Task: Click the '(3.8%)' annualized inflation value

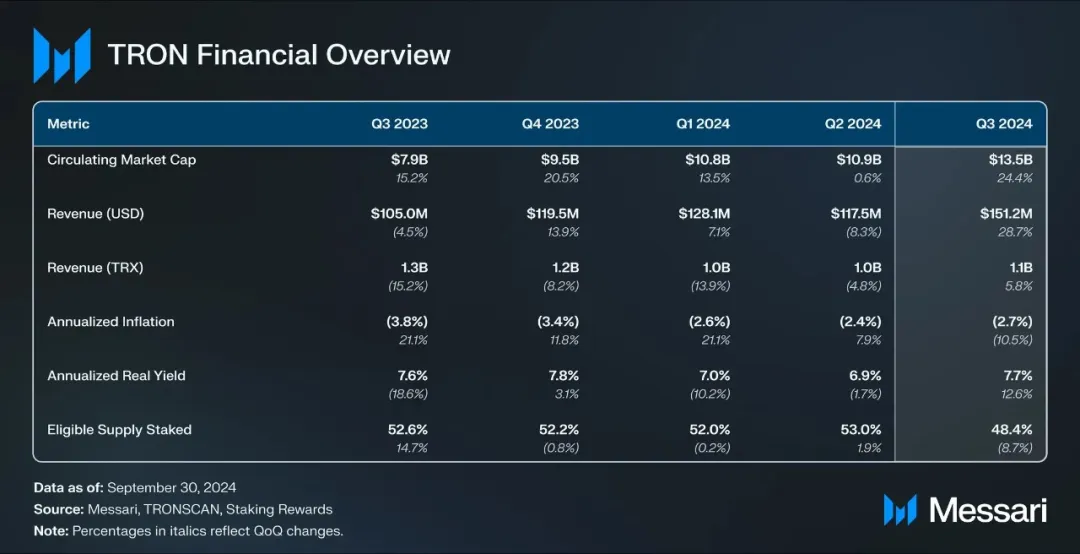Action: [x=406, y=322]
